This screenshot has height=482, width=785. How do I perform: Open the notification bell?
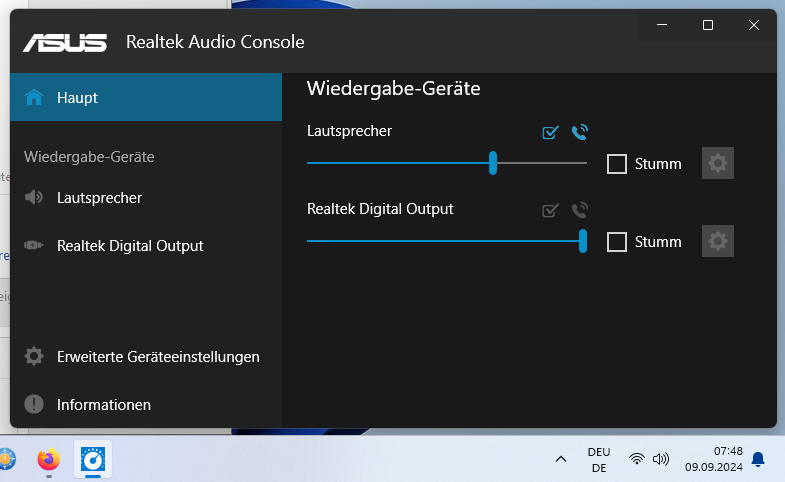758,459
